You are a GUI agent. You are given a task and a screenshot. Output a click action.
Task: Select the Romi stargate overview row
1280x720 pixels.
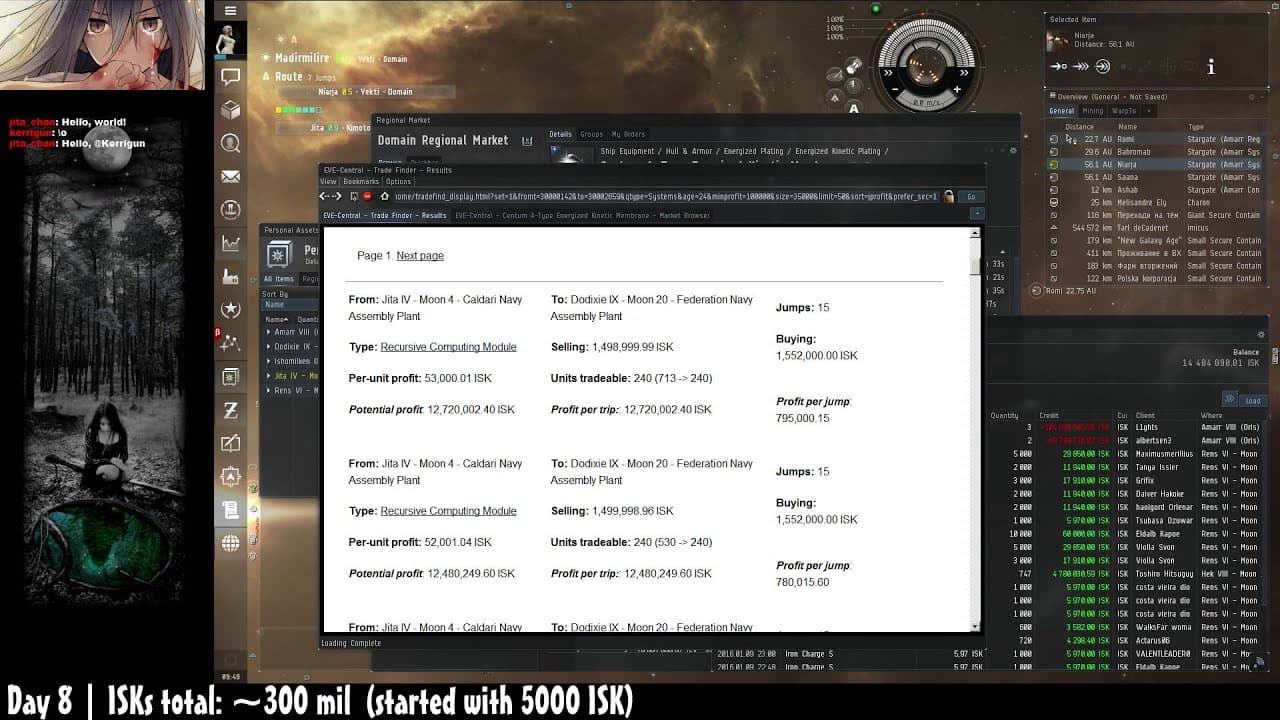coord(1154,139)
